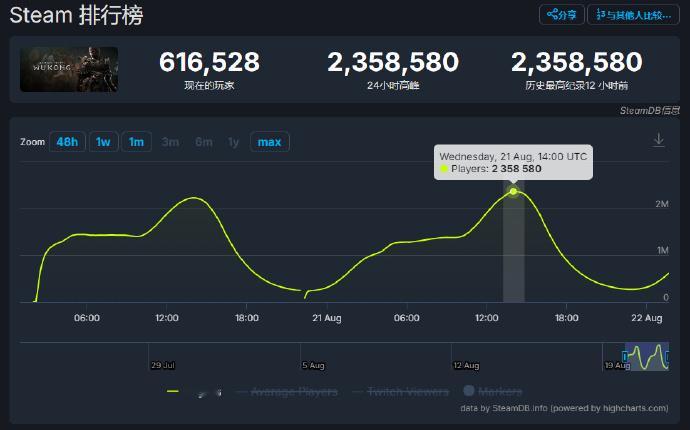This screenshot has width=690, height=430.
Task: Click the 1M y-axis label
Action: pos(663,250)
